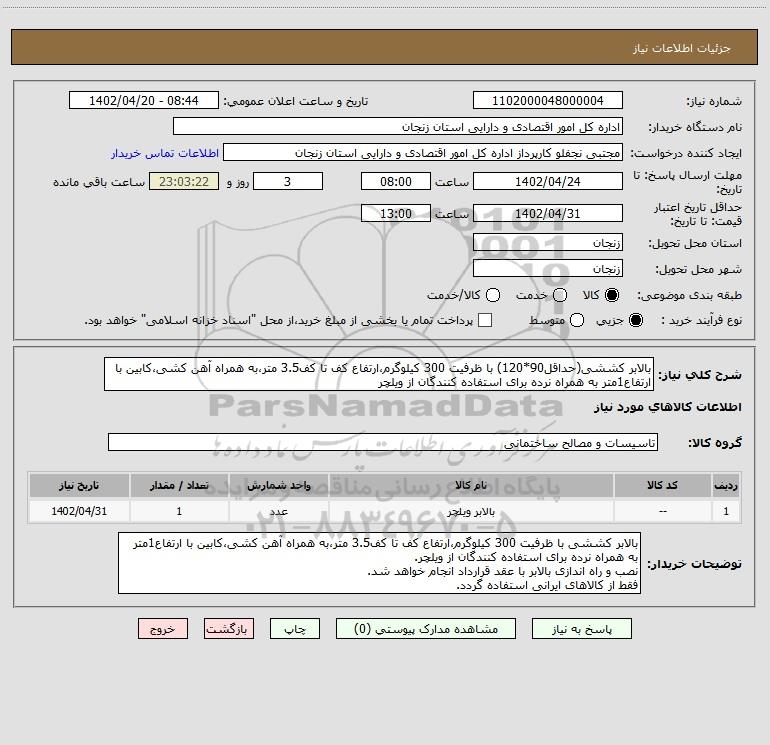Click the کد کالا column header
The image size is (770, 745).
pos(662,486)
